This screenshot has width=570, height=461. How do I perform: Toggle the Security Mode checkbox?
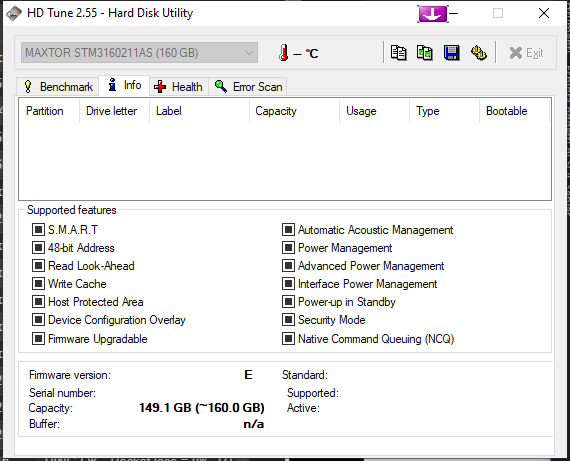[x=288, y=320]
